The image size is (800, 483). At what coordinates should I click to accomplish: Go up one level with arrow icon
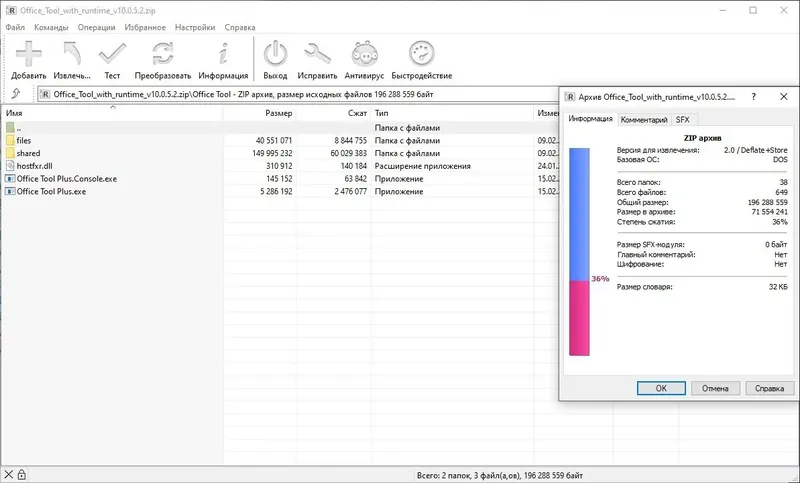[x=16, y=94]
